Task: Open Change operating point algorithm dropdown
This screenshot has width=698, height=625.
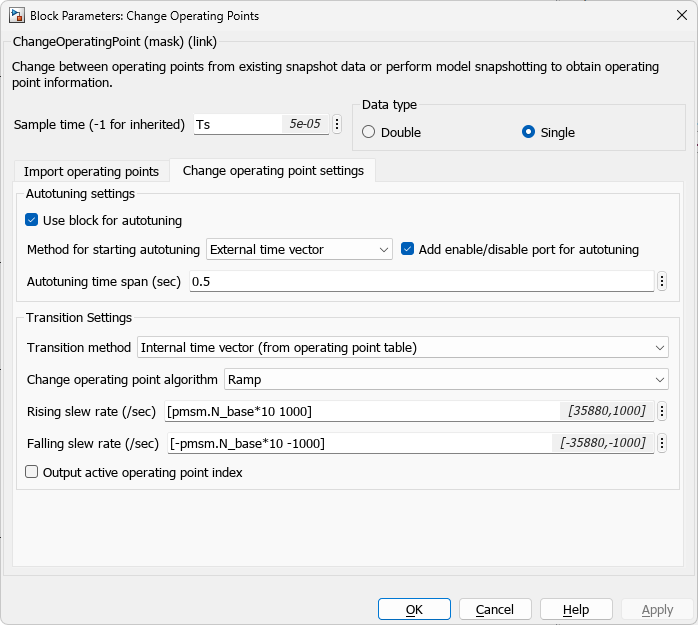Action: click(446, 380)
